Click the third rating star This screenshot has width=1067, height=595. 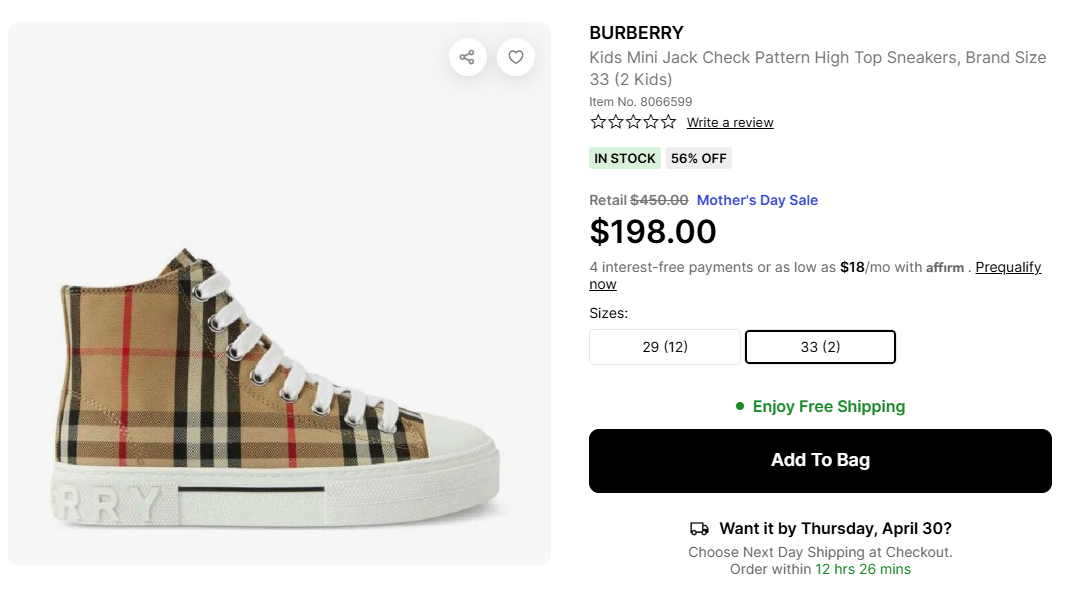[633, 122]
